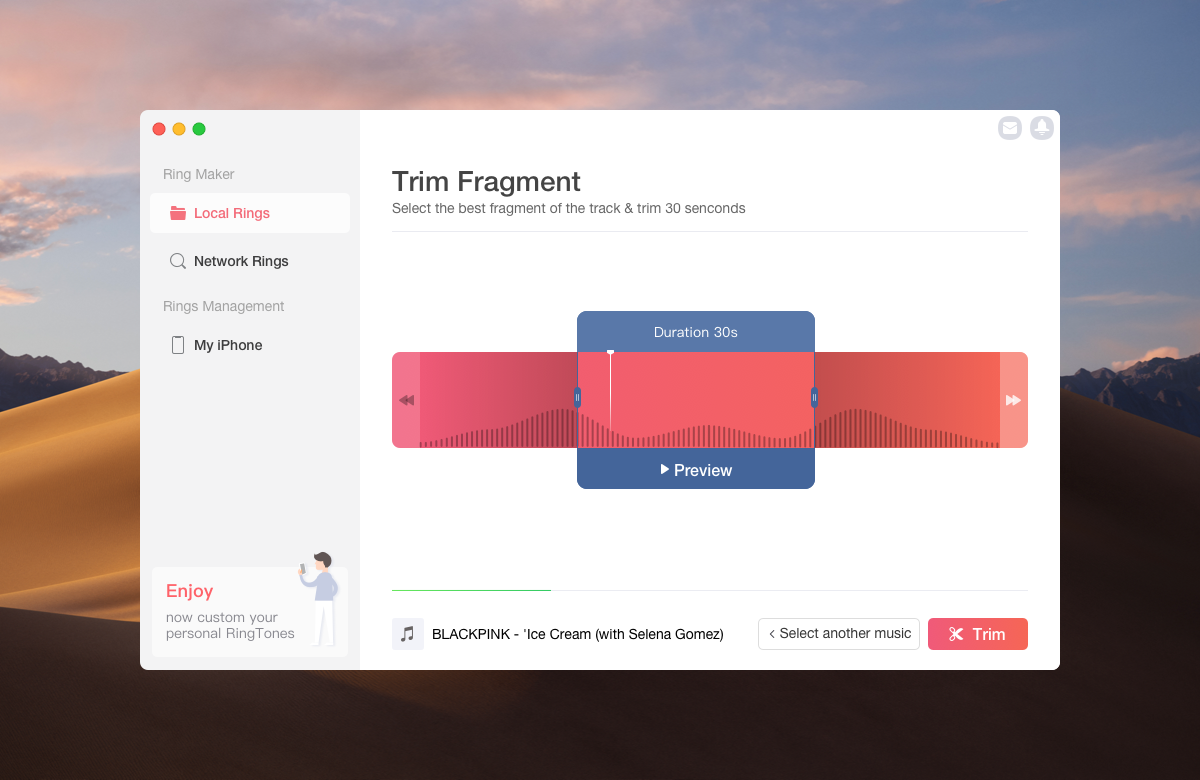The height and width of the screenshot is (780, 1200).
Task: Maximize window with the green button
Action: pos(199,129)
